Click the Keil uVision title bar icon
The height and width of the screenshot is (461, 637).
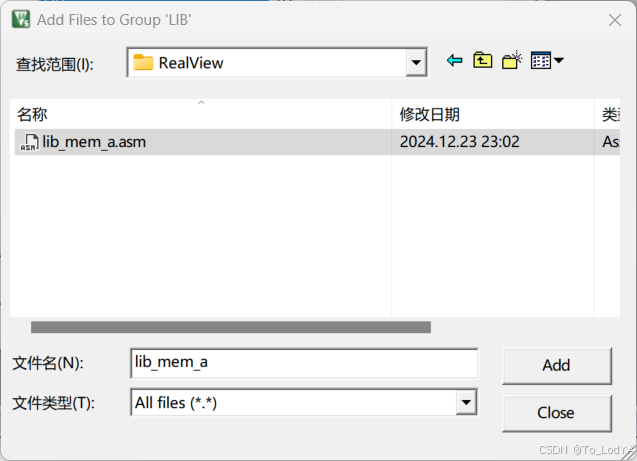click(x=21, y=19)
